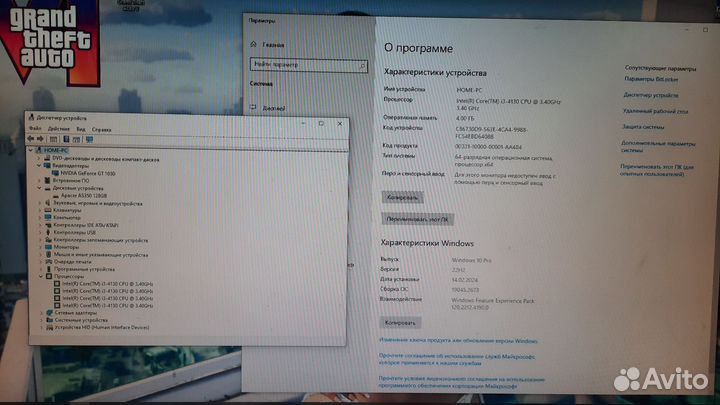Click the Программные устройства icon
Viewport: 720px width, 405px height.
click(49, 269)
